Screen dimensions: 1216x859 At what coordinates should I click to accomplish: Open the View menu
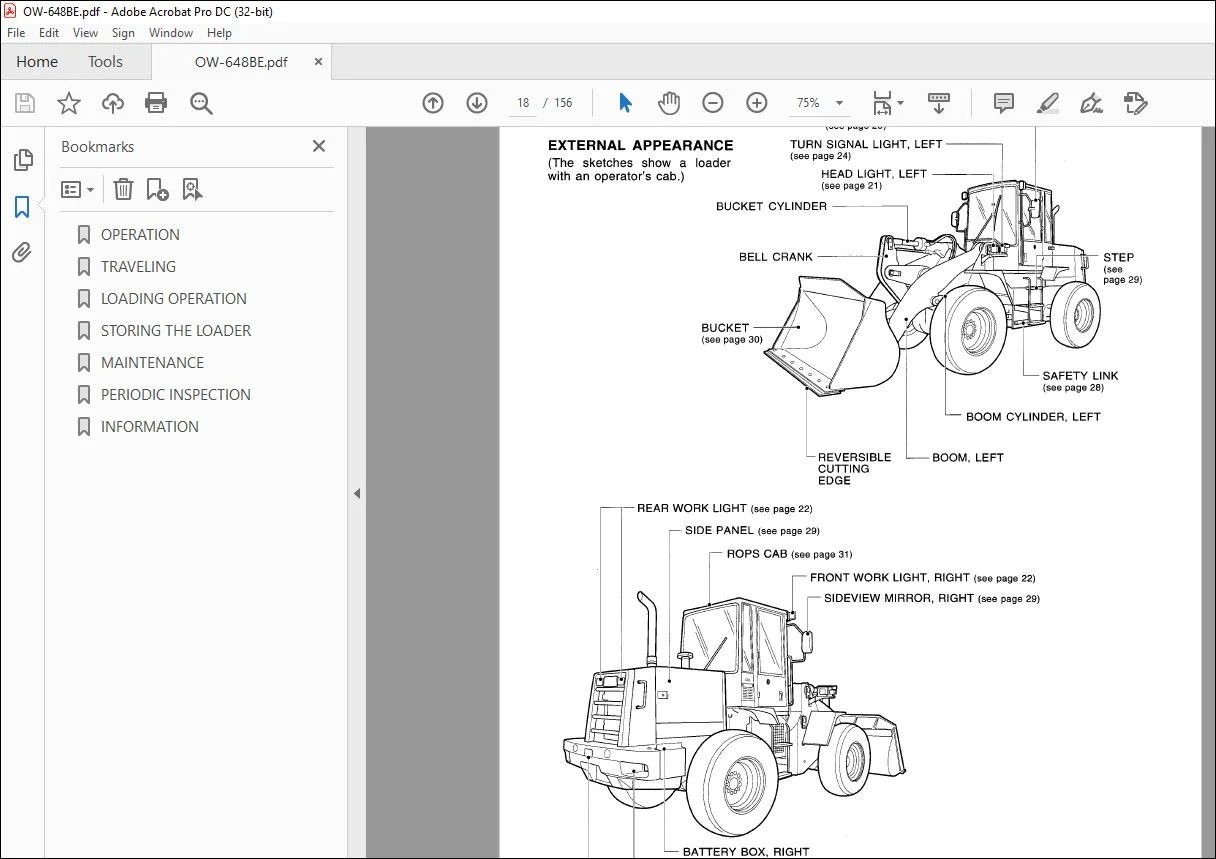[x=86, y=33]
